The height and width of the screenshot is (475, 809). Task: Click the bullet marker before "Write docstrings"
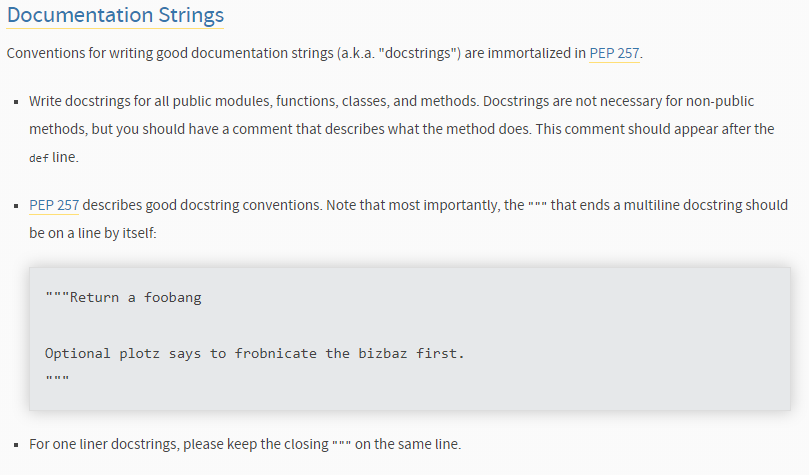coord(15,102)
